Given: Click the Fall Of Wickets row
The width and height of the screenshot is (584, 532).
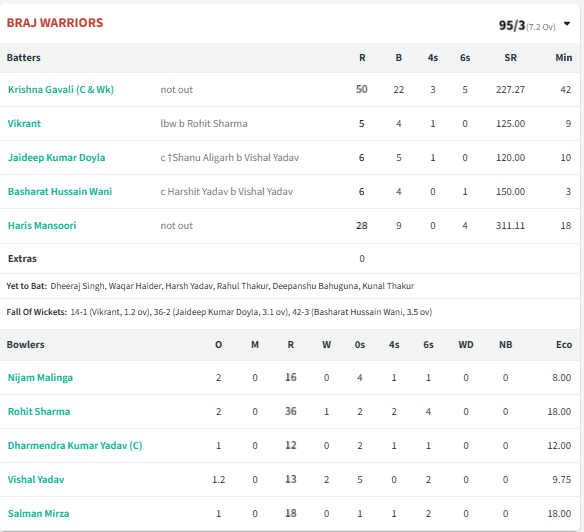Looking at the screenshot, I should [x=290, y=312].
